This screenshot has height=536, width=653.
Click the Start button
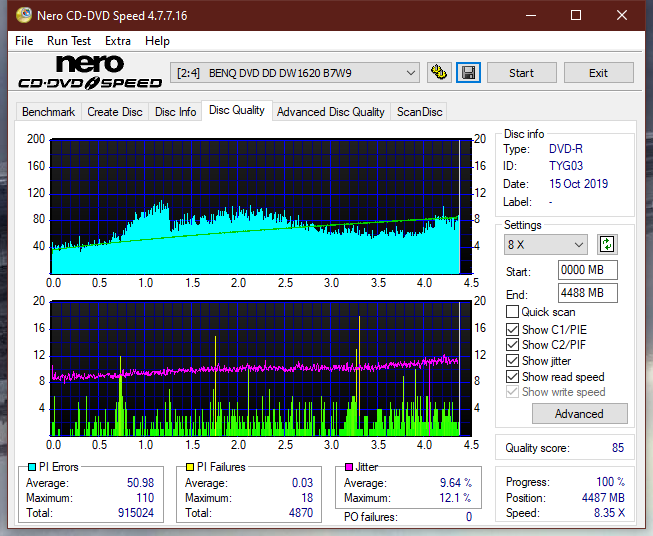[521, 73]
